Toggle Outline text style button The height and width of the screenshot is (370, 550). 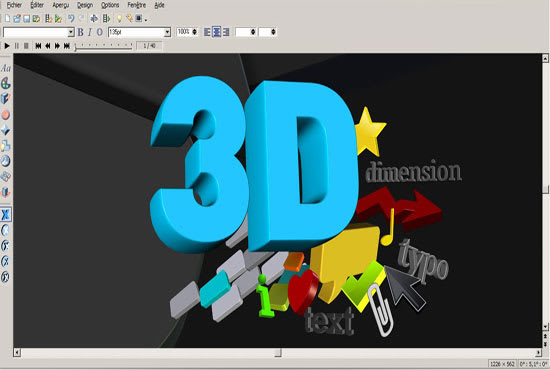tap(100, 32)
